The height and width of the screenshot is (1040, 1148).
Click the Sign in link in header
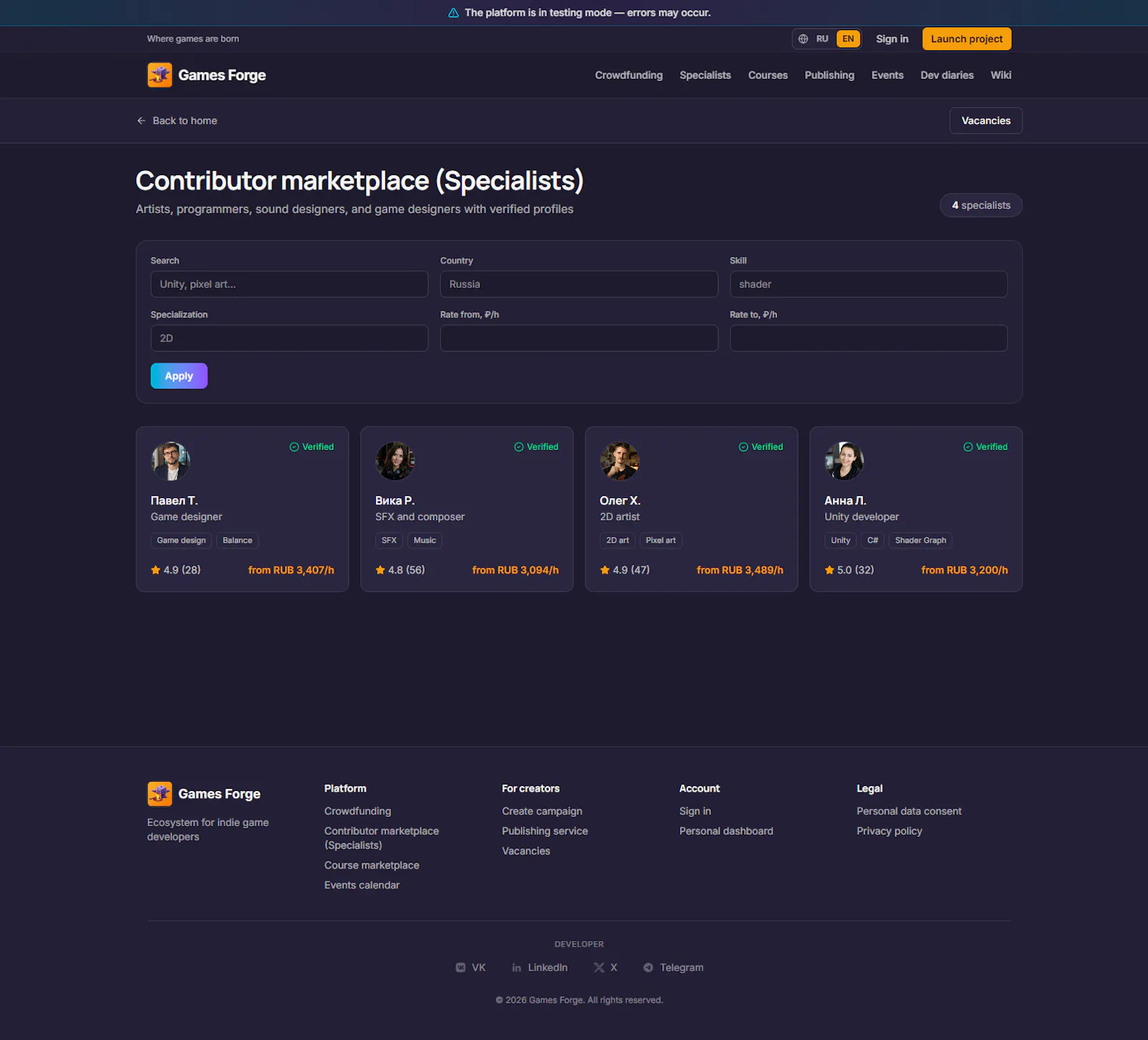pyautogui.click(x=892, y=39)
